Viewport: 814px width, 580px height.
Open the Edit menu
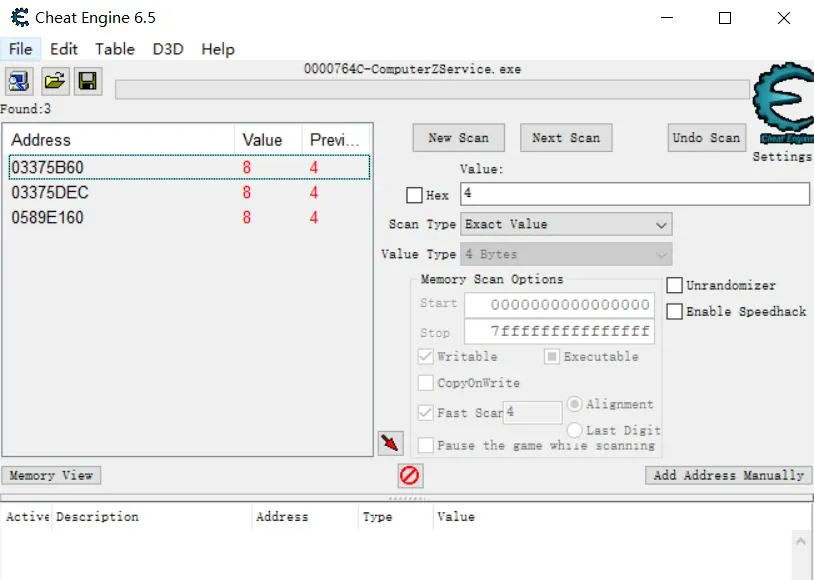point(64,49)
